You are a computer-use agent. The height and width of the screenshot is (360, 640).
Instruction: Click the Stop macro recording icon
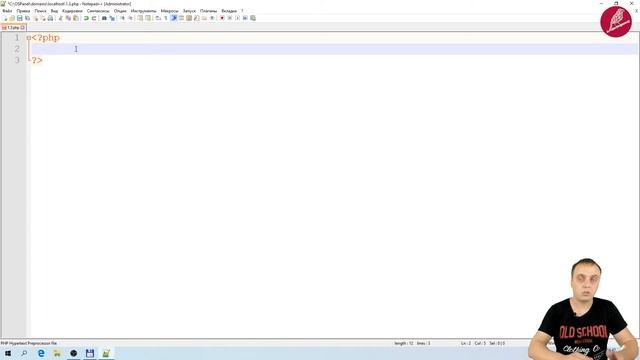pyautogui.click(x=230, y=18)
